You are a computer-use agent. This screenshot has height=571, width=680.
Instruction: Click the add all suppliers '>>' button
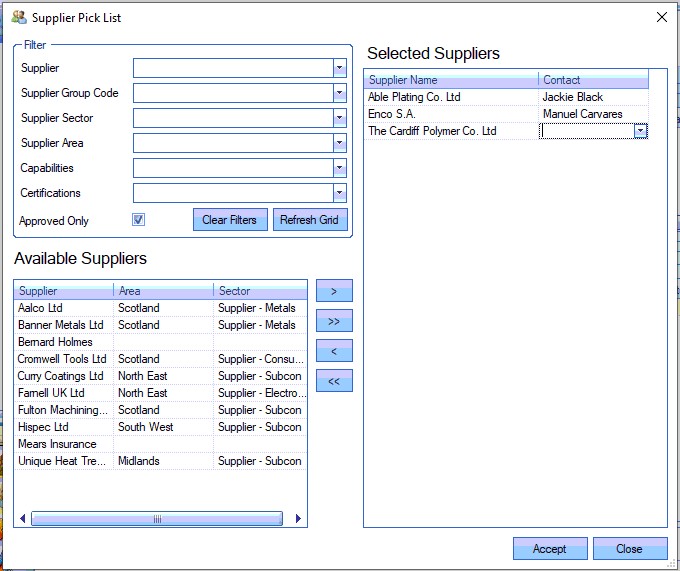click(334, 321)
